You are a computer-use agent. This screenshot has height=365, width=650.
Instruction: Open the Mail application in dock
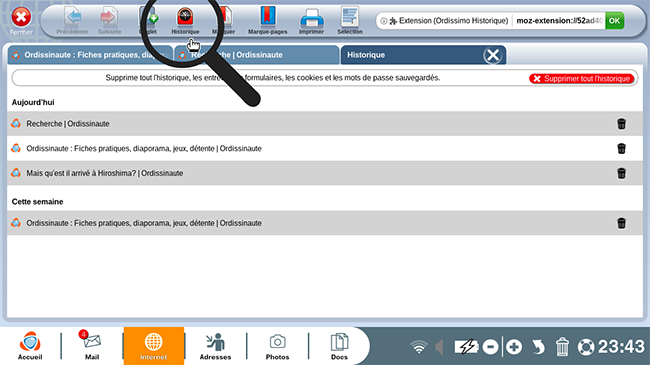click(x=92, y=346)
